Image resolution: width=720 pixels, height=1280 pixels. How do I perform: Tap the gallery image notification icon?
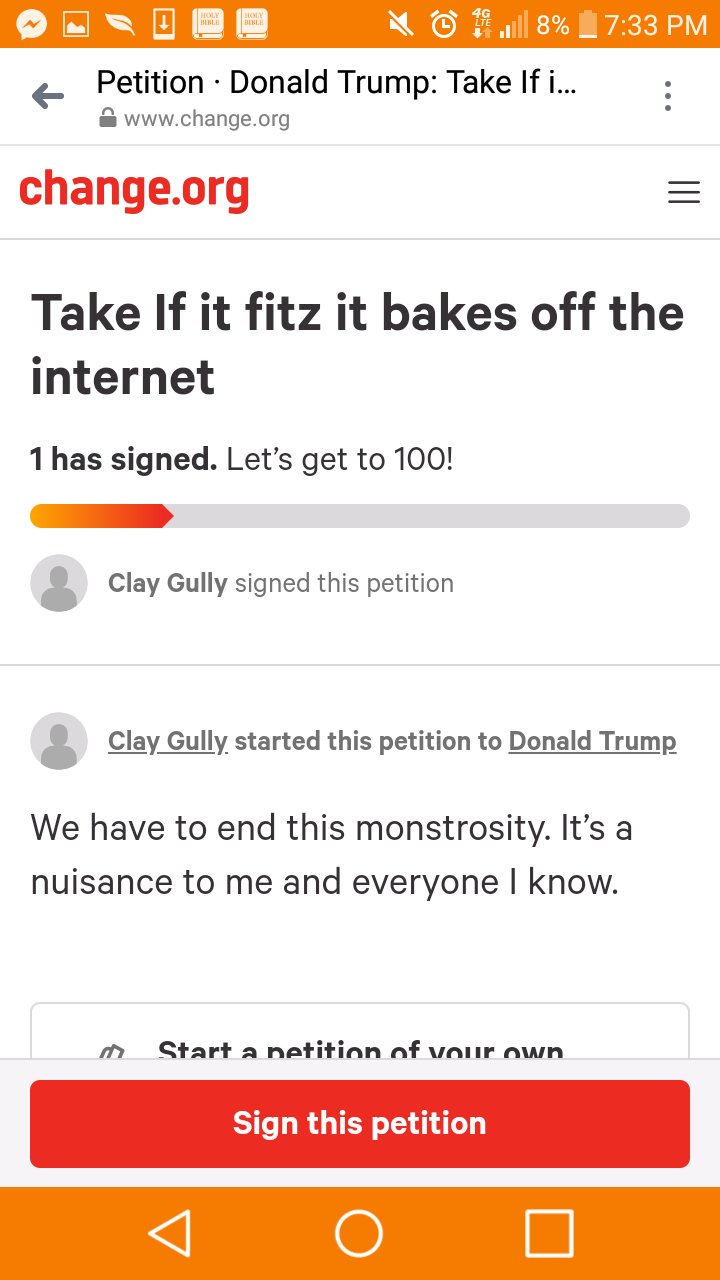tap(76, 24)
